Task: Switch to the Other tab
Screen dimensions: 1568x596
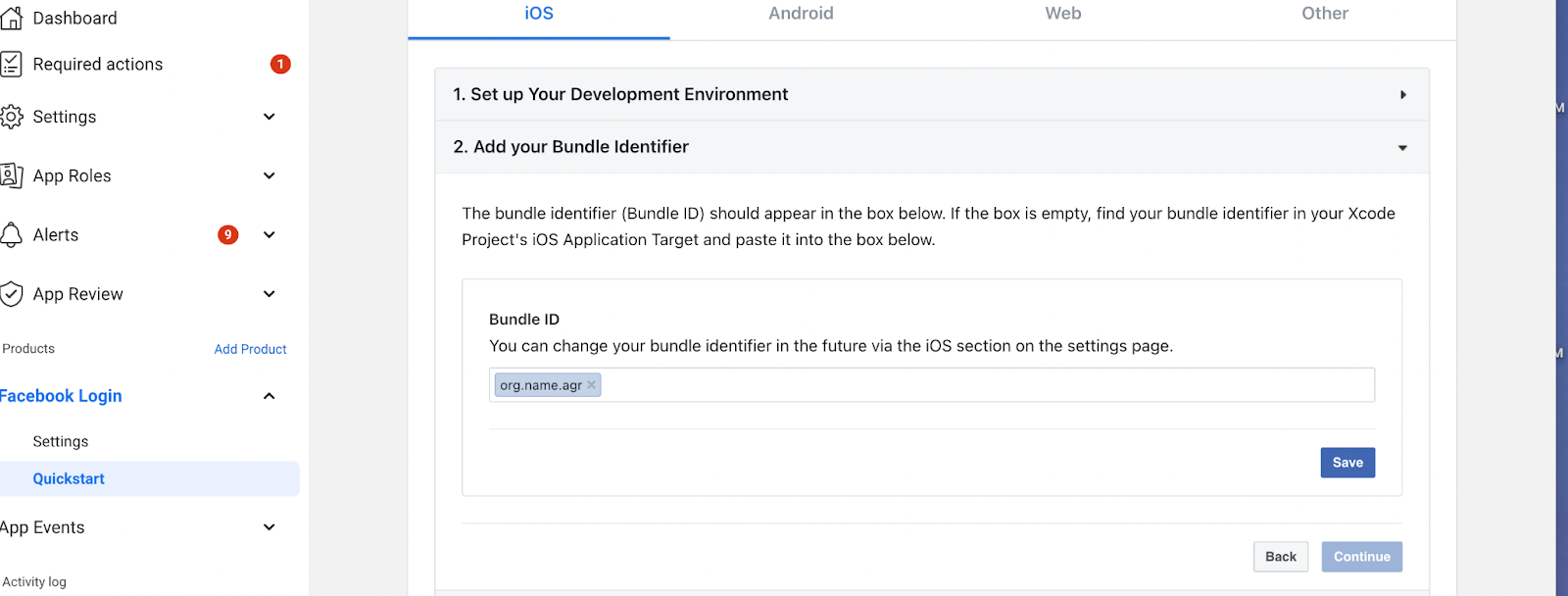Action: coord(1325,14)
